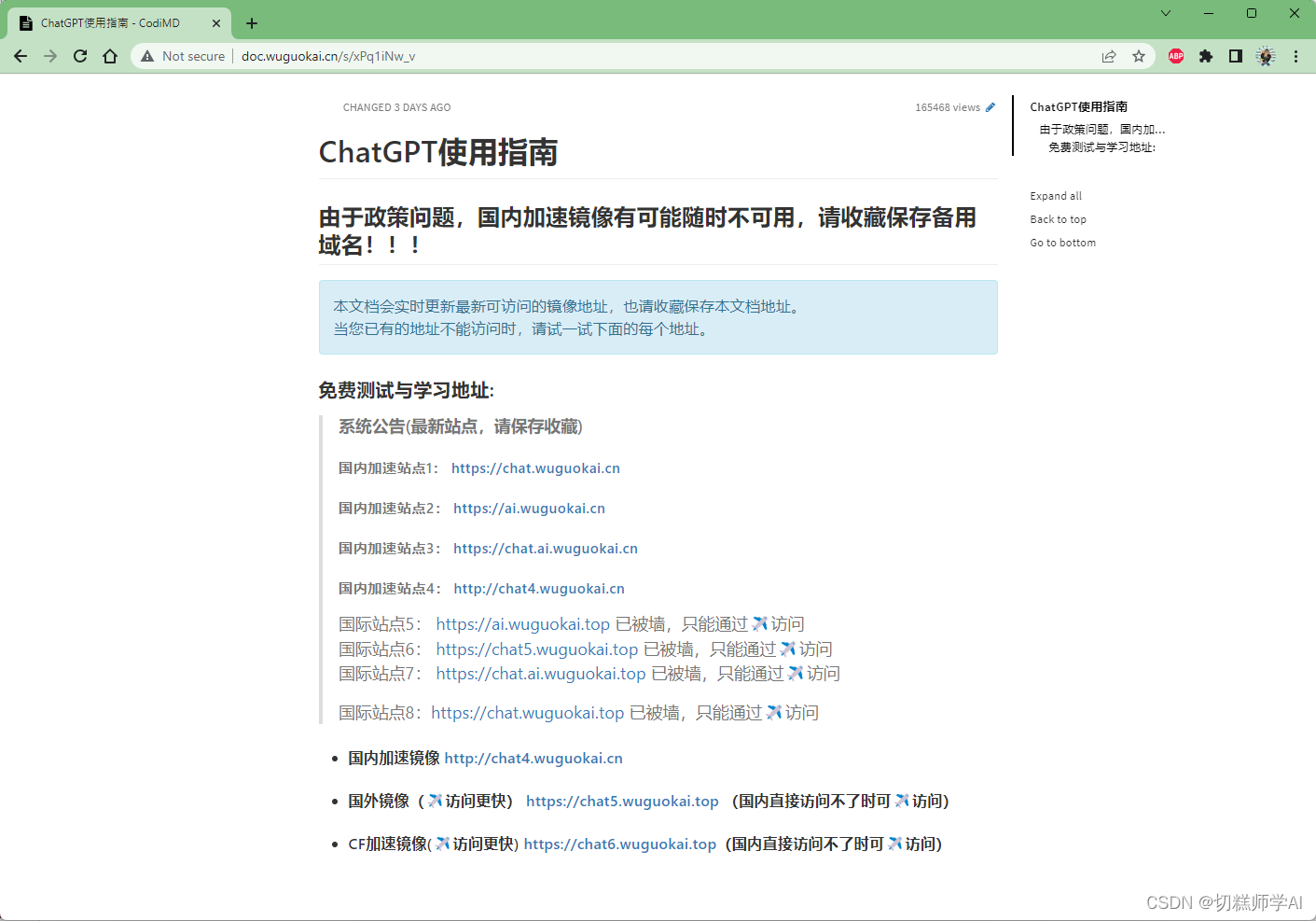1316x921 pixels.
Task: Click the back navigation arrow
Action: point(21,56)
